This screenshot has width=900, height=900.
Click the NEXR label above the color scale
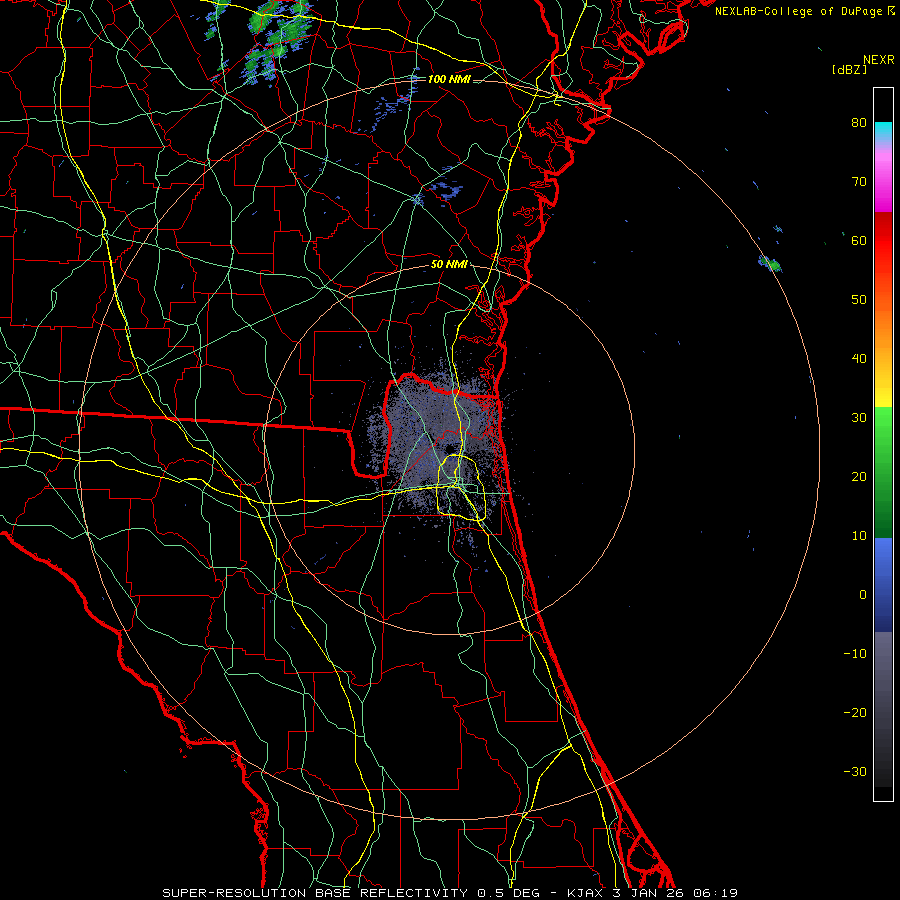(x=878, y=60)
